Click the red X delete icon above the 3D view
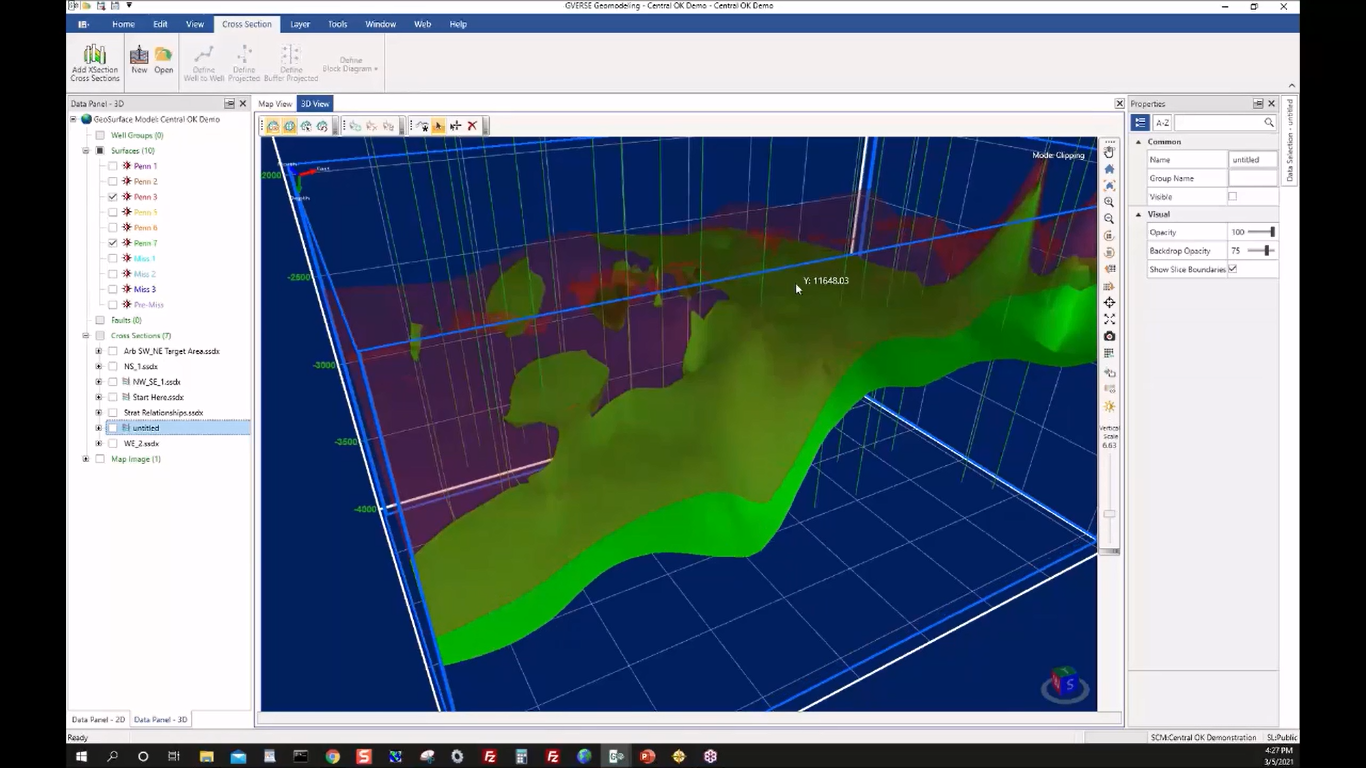This screenshot has height=768, width=1366. pyautogui.click(x=472, y=125)
